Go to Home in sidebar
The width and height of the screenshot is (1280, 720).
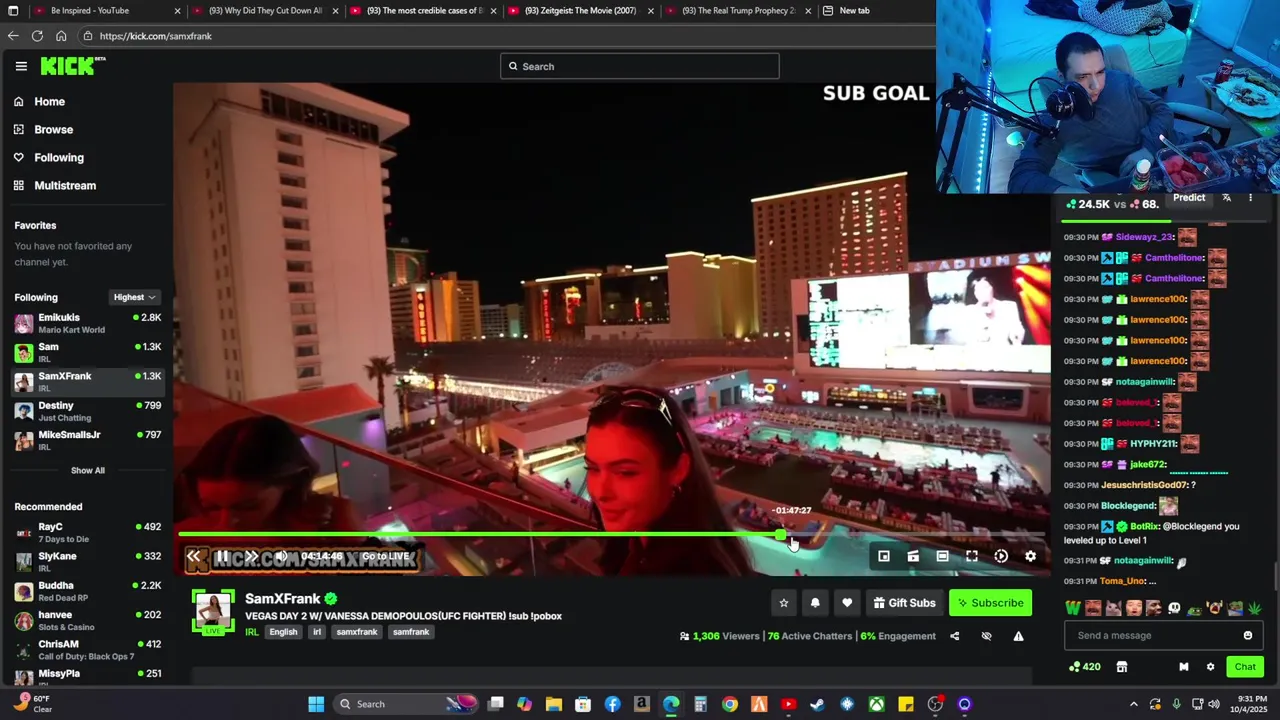coord(40,101)
